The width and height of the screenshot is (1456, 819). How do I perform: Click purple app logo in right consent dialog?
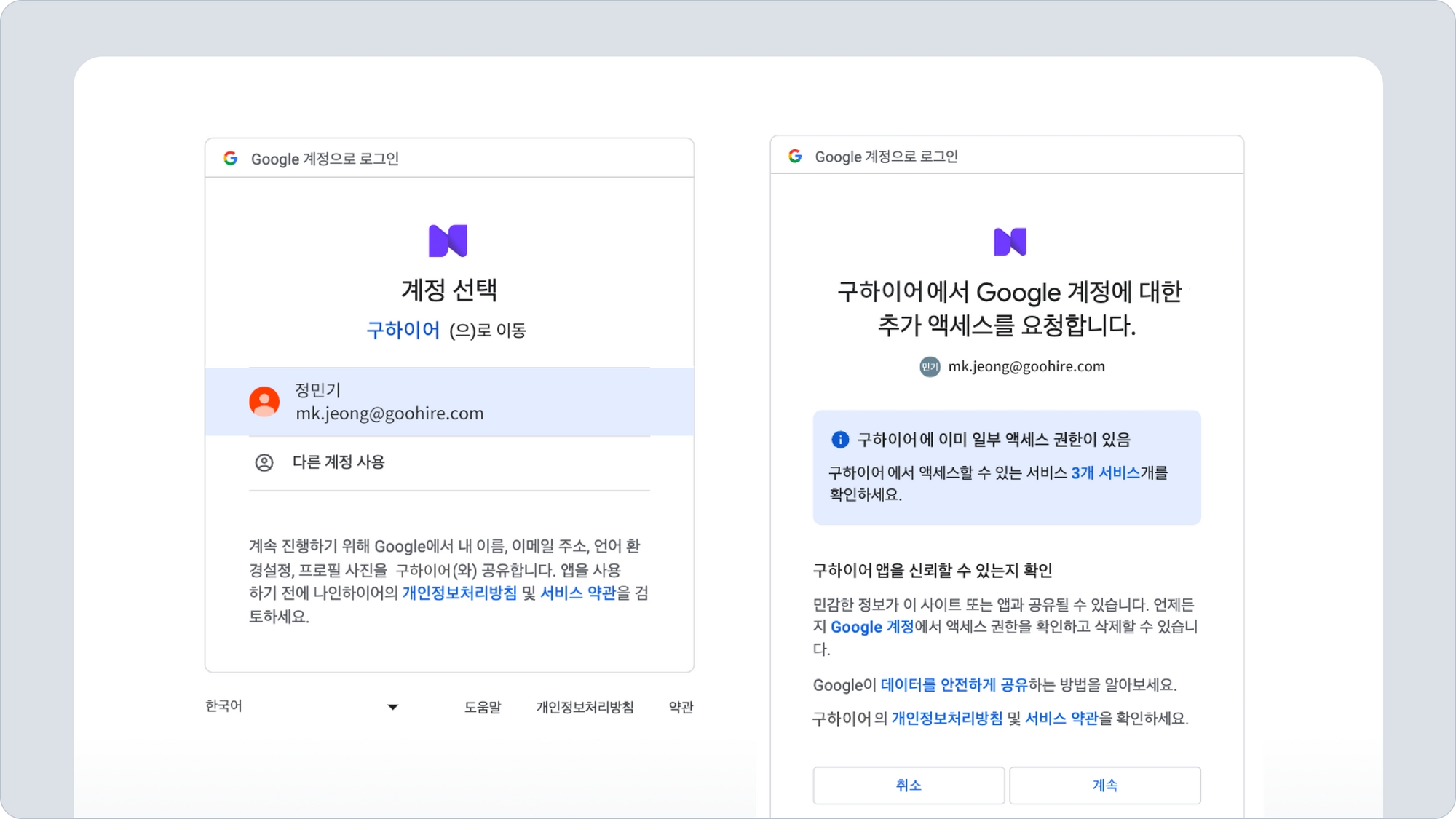pyautogui.click(x=1010, y=241)
